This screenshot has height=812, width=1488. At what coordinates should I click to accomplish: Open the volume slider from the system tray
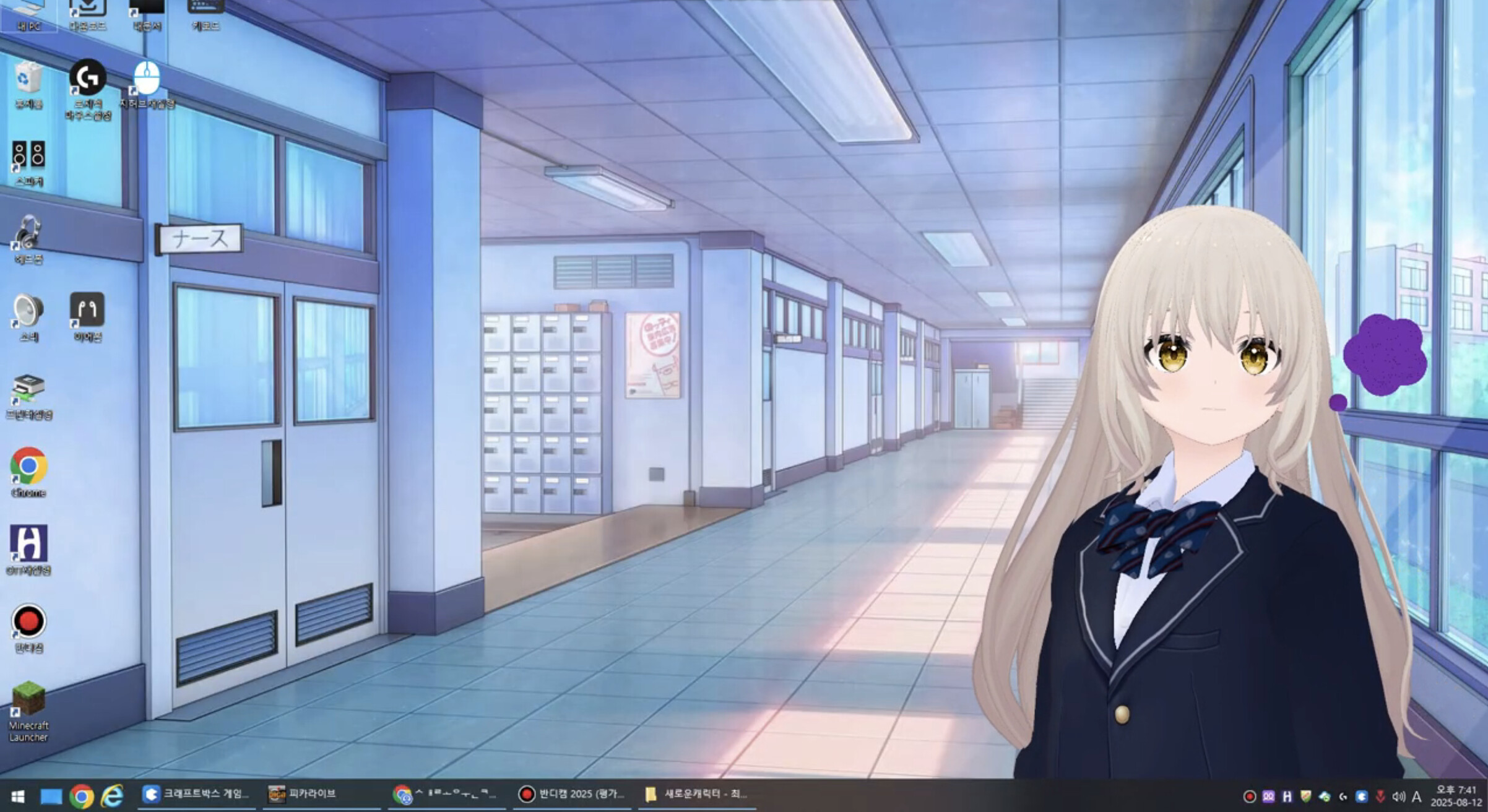pos(1399,796)
